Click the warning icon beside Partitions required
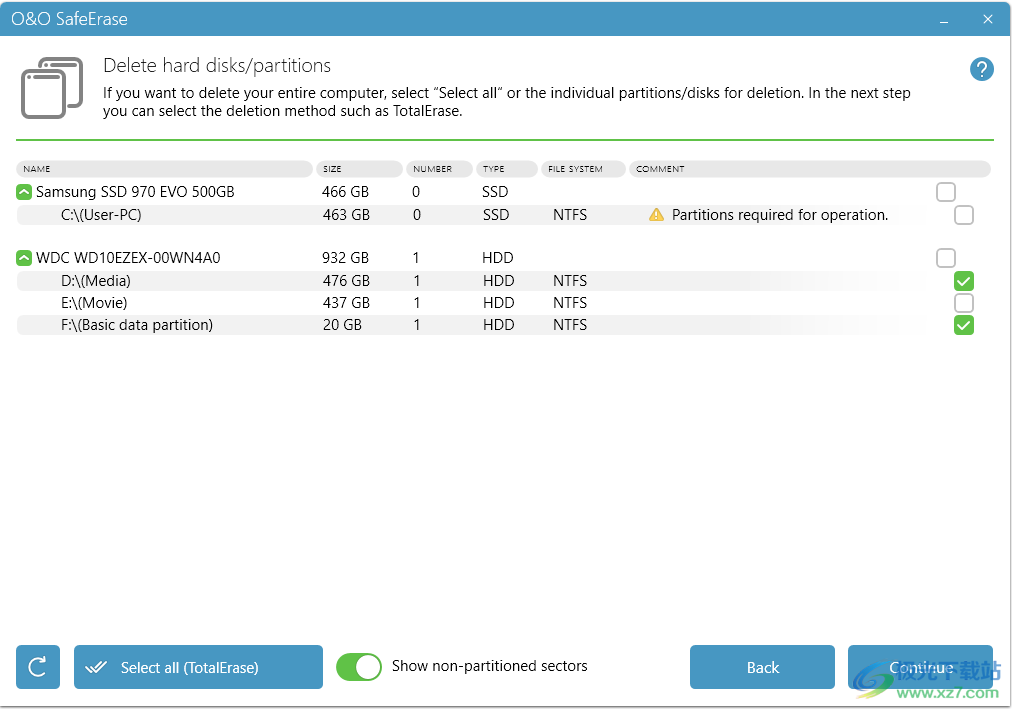Viewport: 1012px width, 709px height. click(656, 215)
